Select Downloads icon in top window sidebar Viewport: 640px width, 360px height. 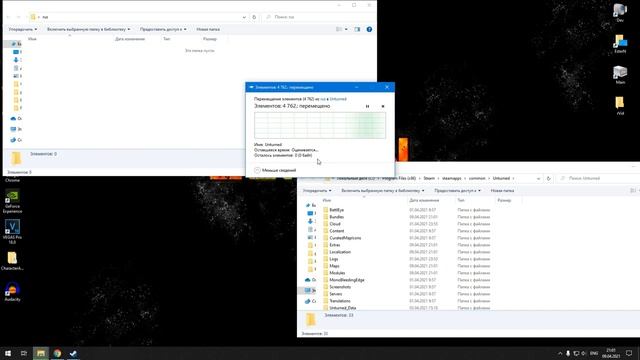pyautogui.click(x=16, y=60)
